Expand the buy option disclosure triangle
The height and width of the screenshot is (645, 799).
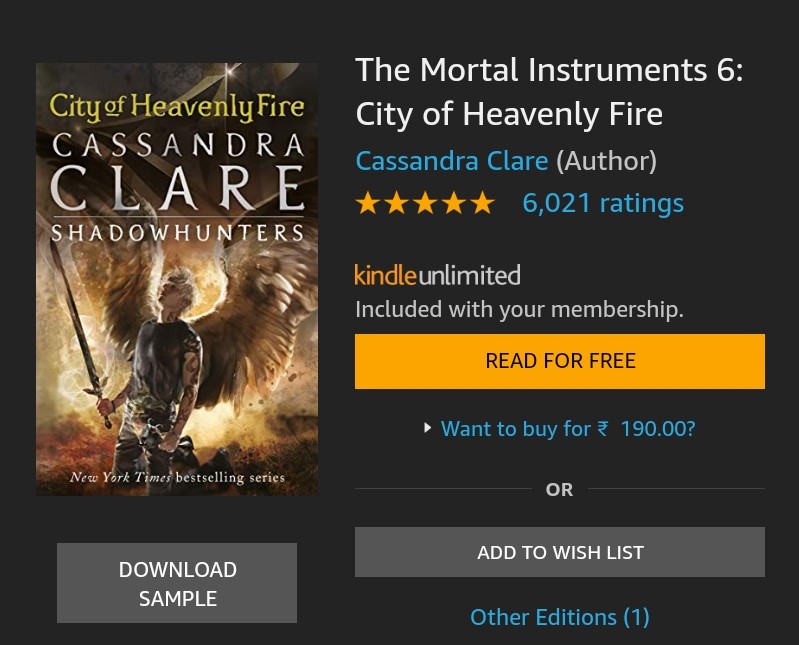click(428, 428)
